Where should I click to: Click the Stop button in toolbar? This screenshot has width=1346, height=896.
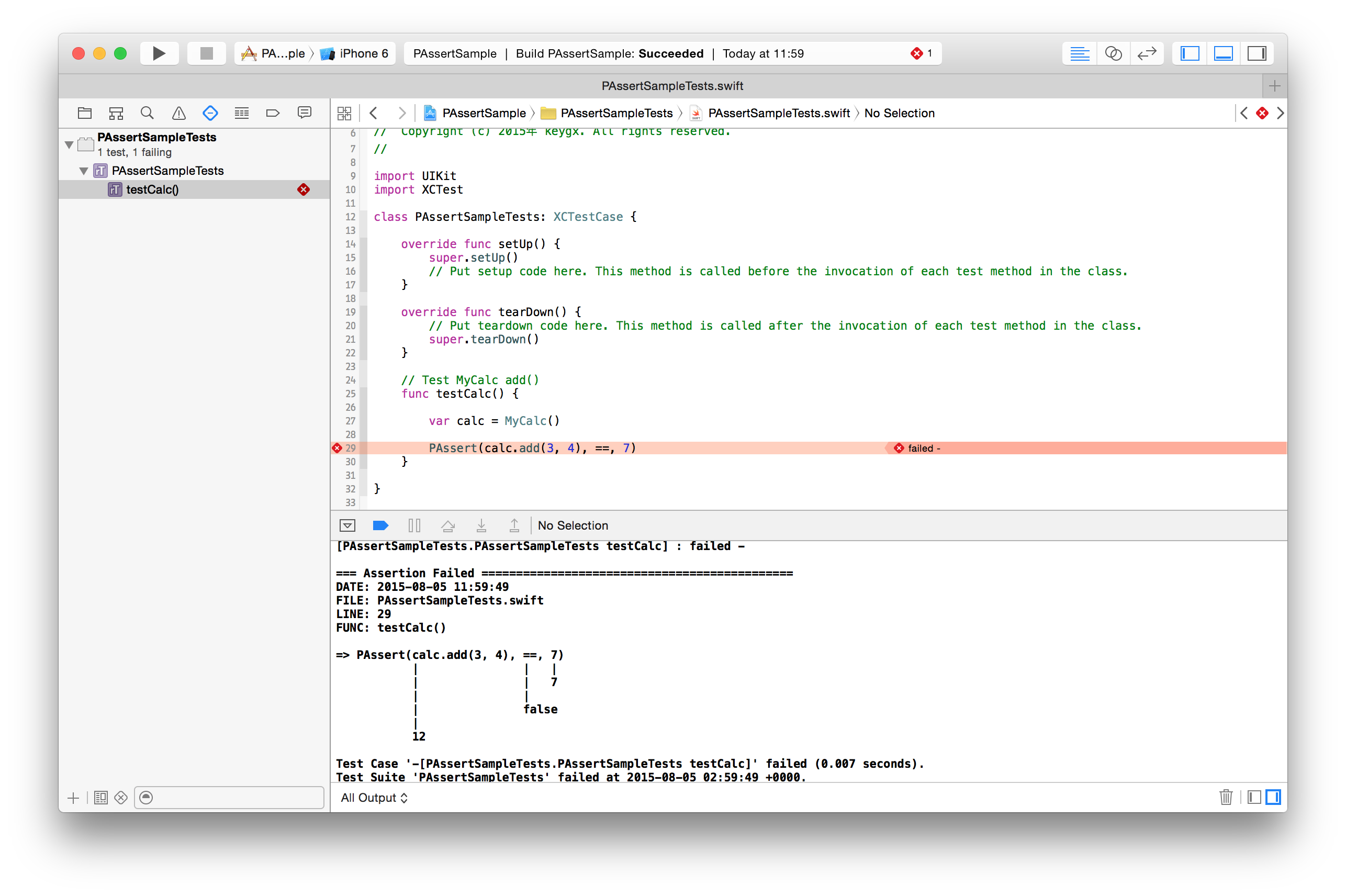[206, 54]
